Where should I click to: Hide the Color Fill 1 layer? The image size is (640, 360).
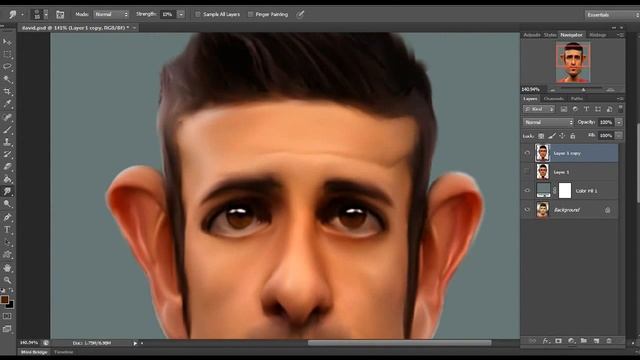tap(527, 191)
